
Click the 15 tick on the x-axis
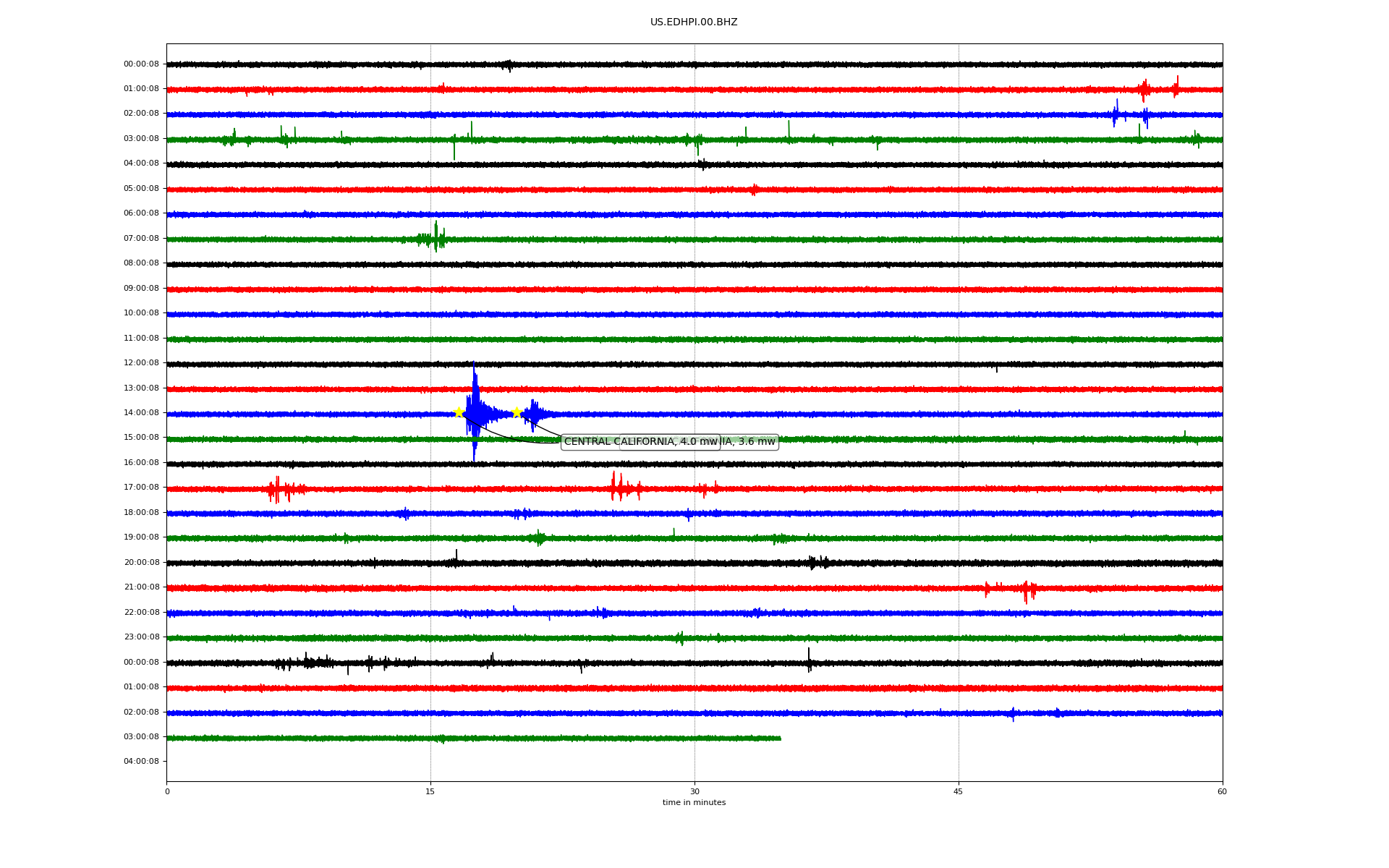(x=430, y=791)
